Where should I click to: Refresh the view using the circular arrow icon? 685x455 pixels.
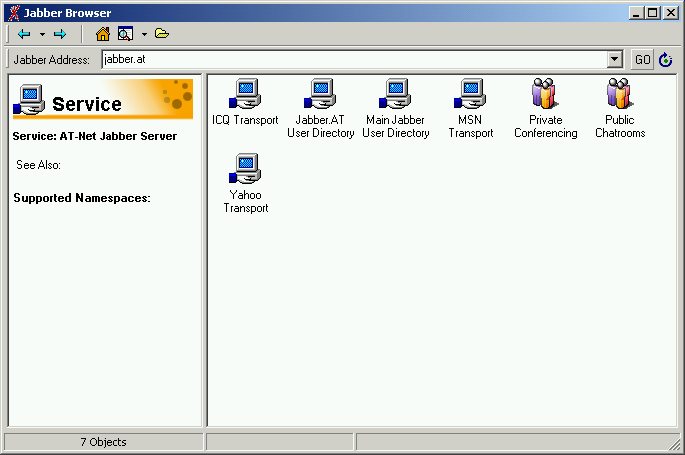click(665, 59)
